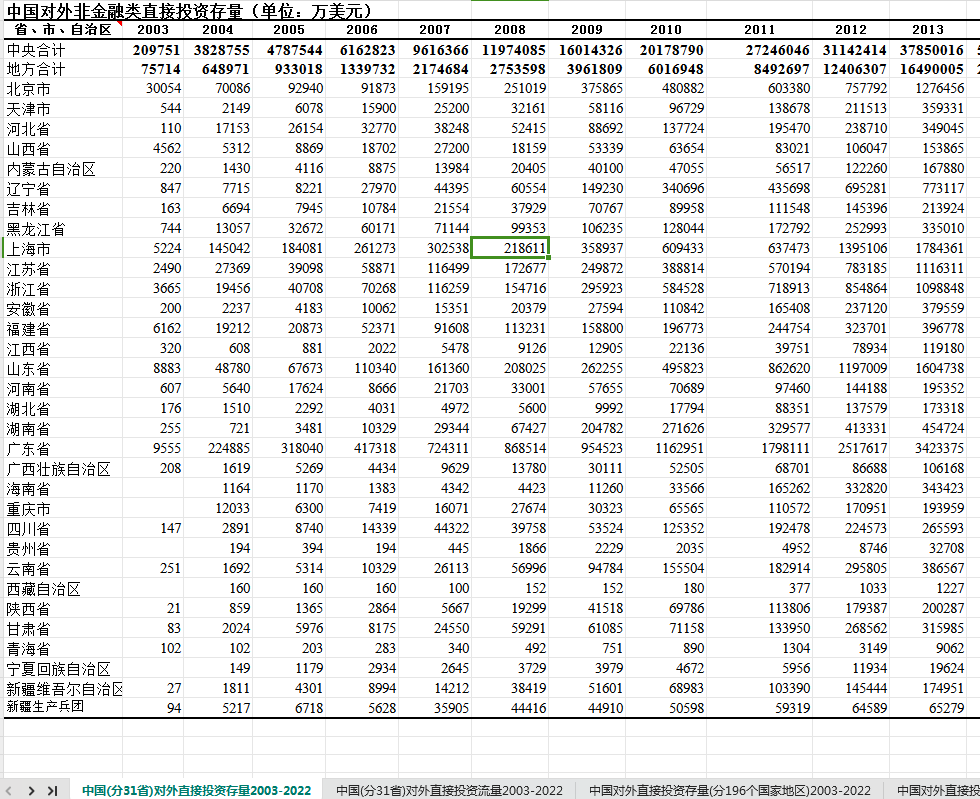980x799 pixels.
Task: Click the 2008 year header cell
Action: 510,29
